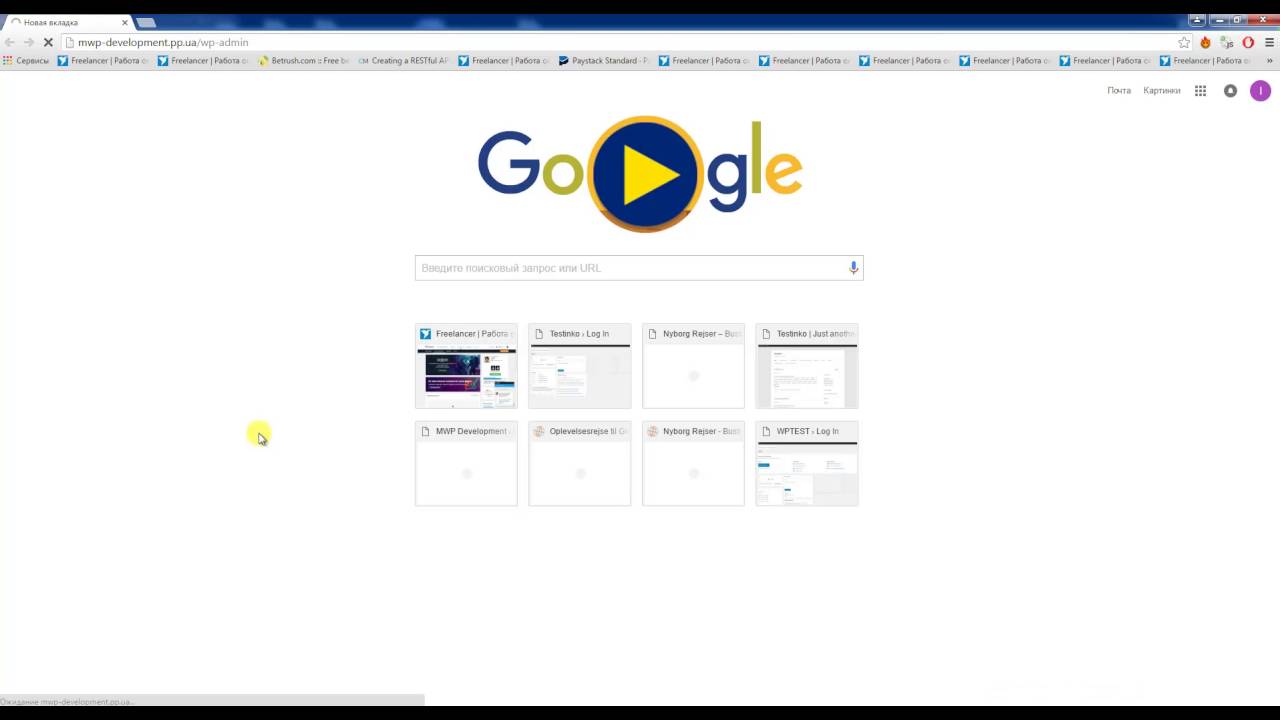This screenshot has height=720, width=1280.
Task: Close the Новая вкладка tab
Action: [125, 22]
